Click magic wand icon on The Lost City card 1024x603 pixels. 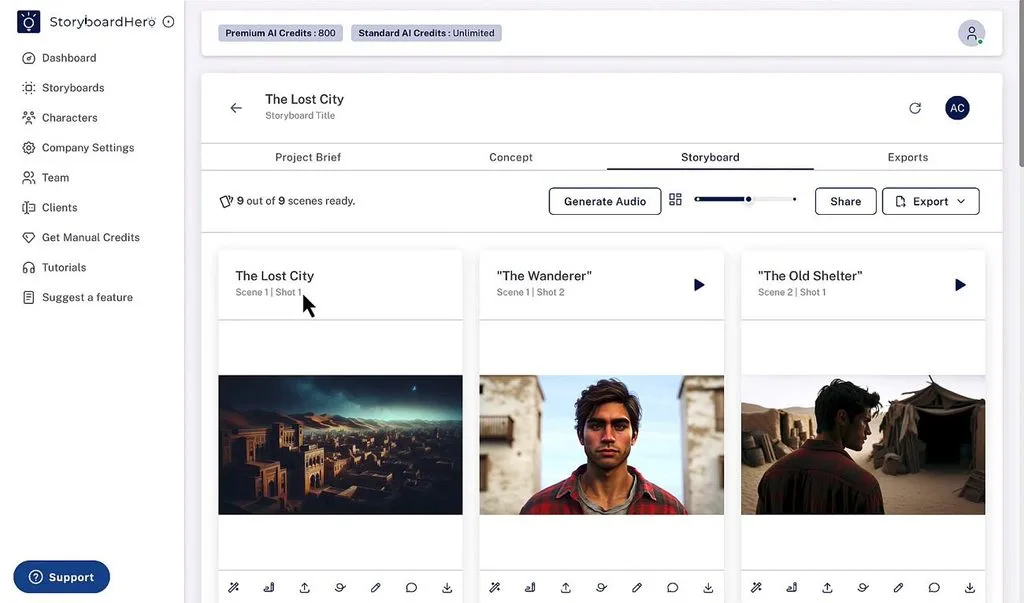[x=233, y=587]
